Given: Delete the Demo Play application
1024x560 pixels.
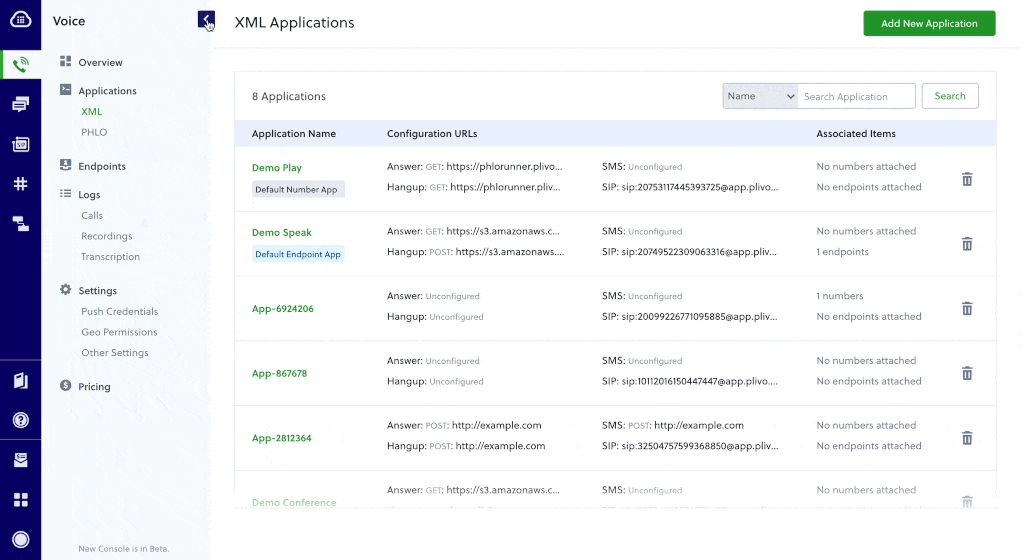Looking at the screenshot, I should click(967, 179).
